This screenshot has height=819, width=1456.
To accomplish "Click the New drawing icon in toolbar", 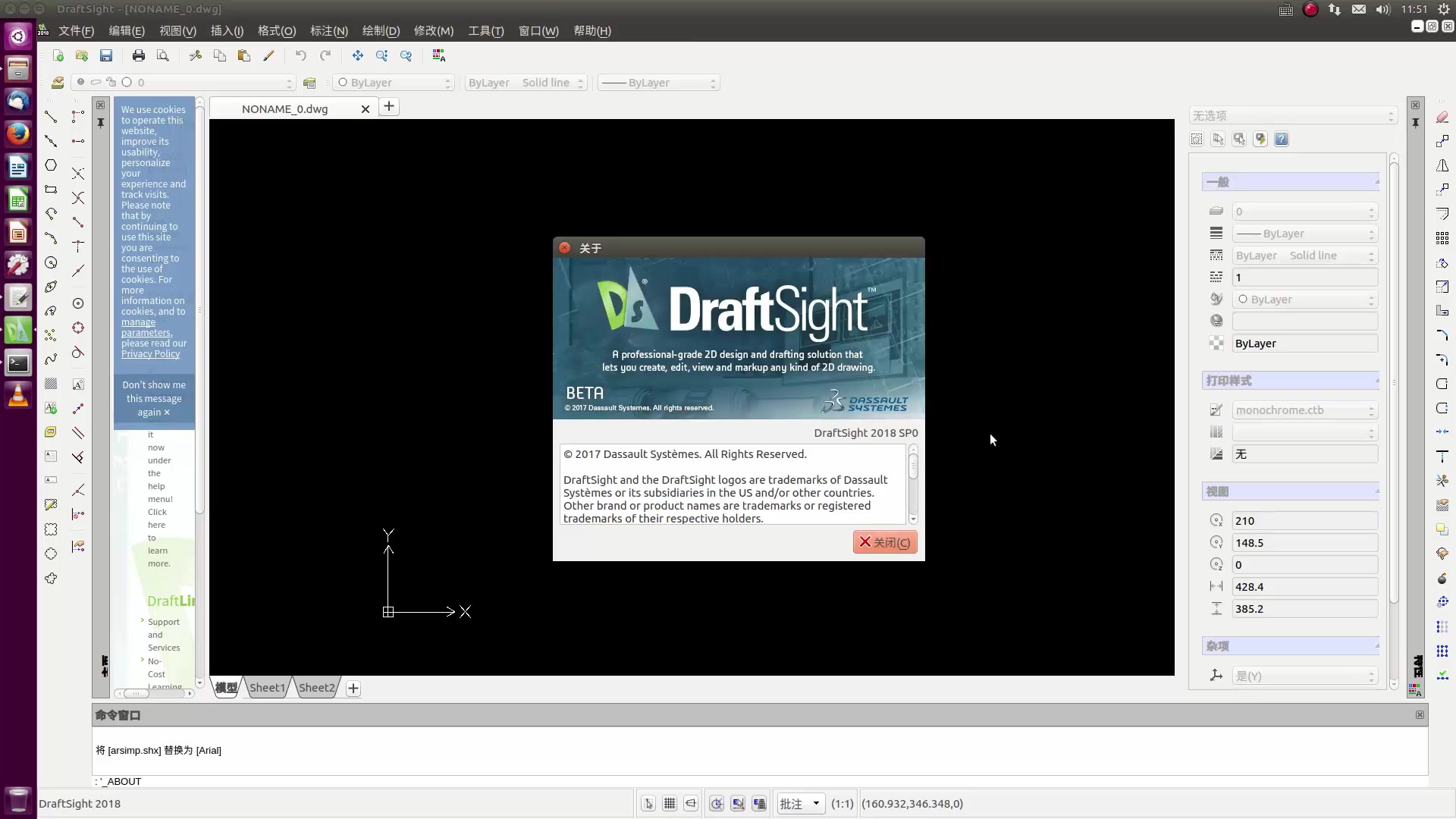I will pyautogui.click(x=58, y=55).
